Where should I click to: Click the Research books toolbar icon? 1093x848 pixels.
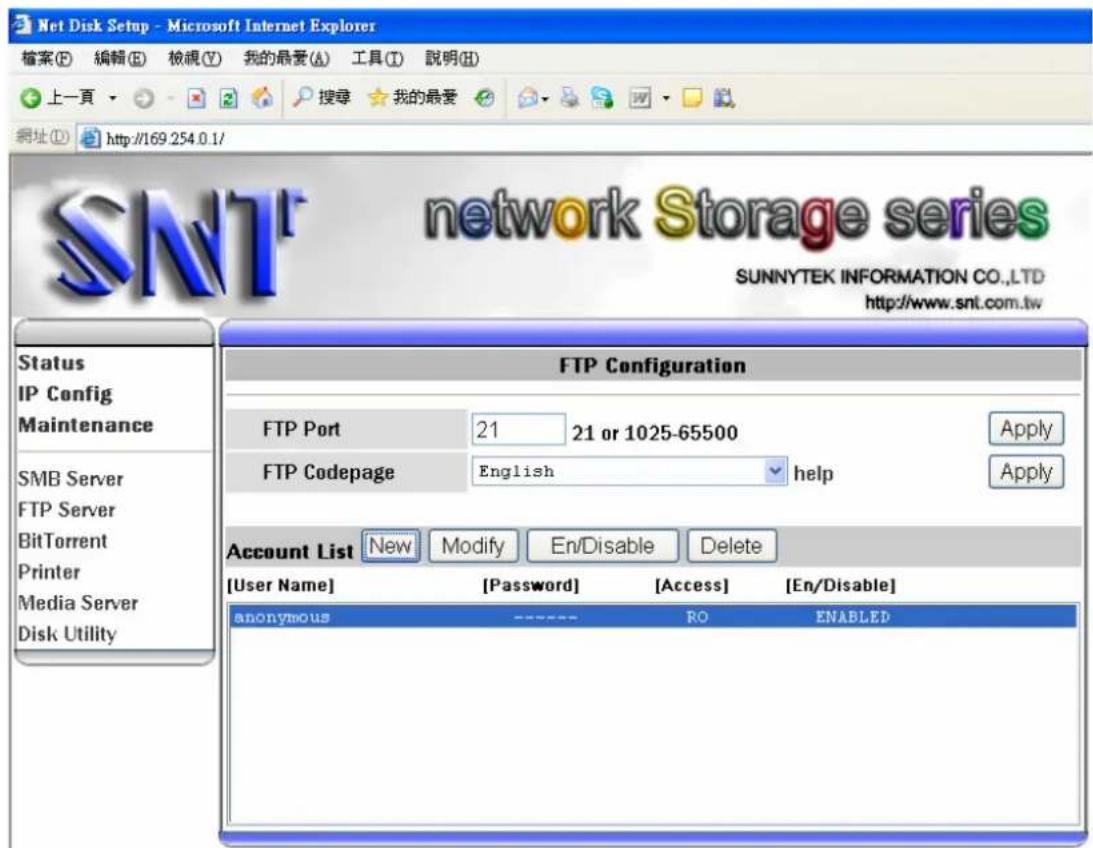[724, 98]
